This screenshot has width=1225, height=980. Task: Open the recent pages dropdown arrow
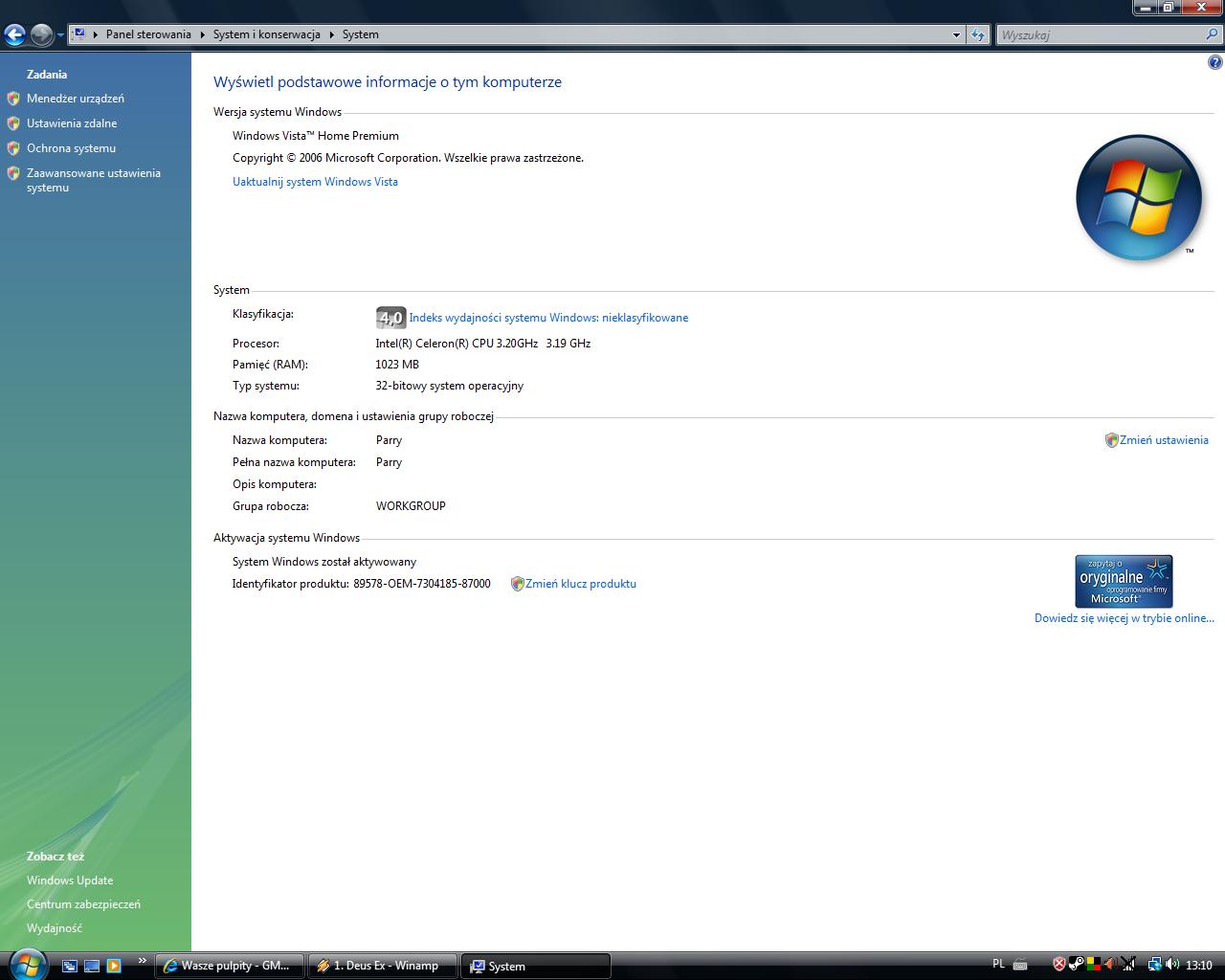(x=60, y=35)
